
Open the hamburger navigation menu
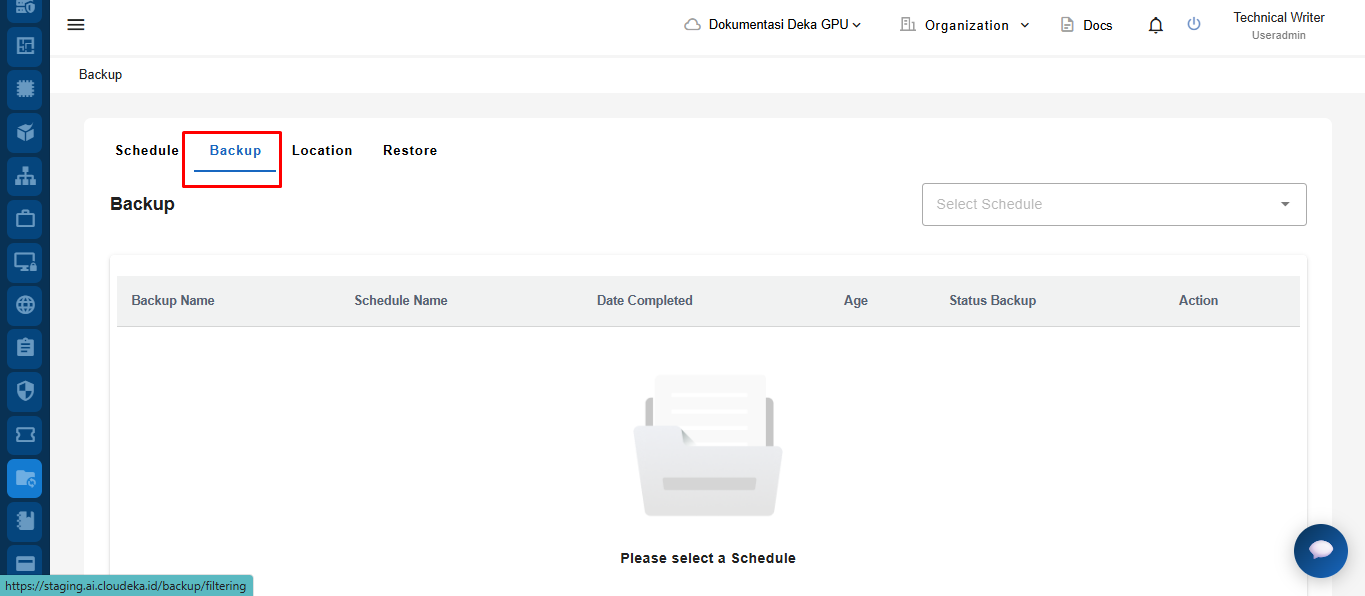(76, 25)
